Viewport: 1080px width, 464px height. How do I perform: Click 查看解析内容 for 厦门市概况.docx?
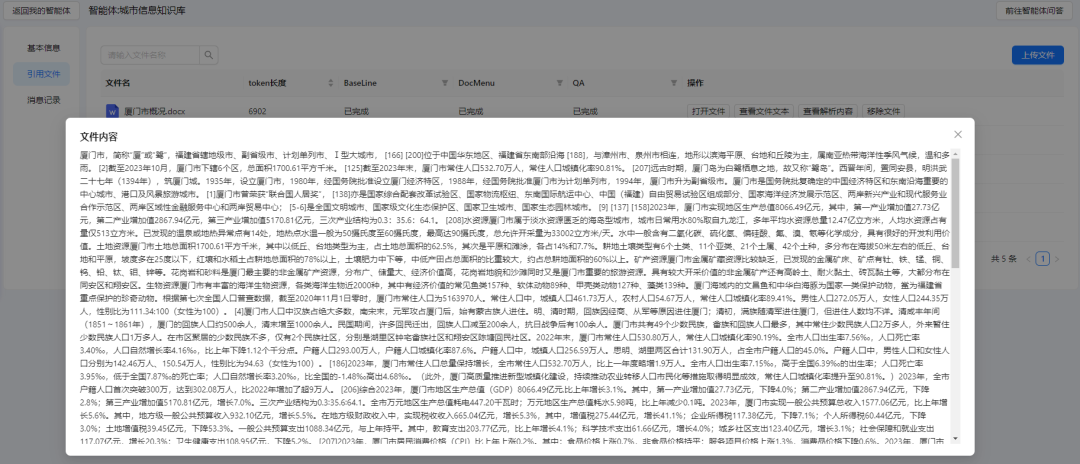(829, 111)
